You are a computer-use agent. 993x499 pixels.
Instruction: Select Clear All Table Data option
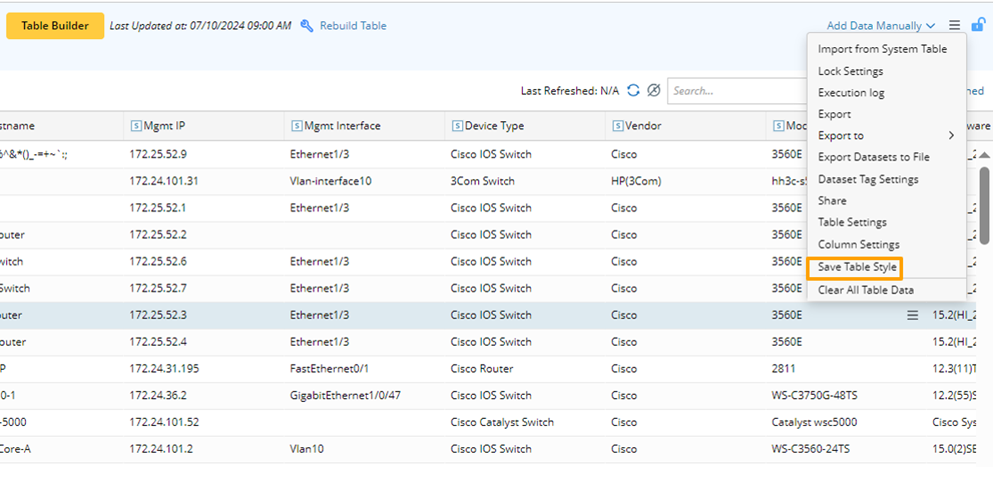coord(865,290)
